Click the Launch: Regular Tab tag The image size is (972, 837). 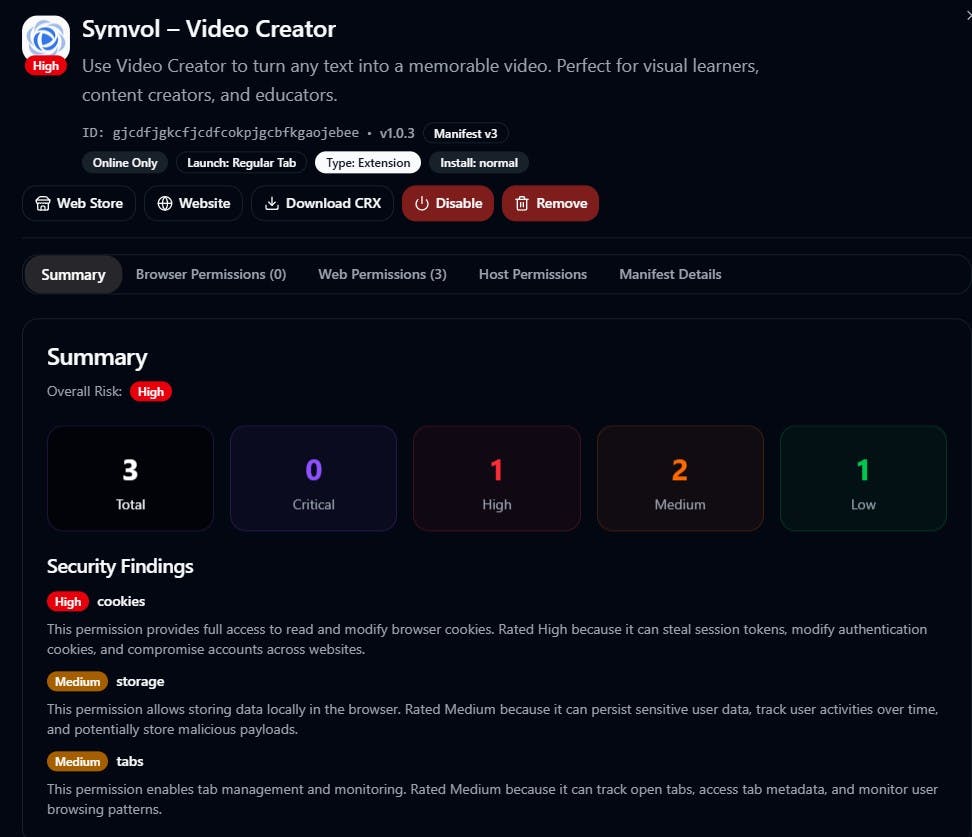tap(241, 162)
